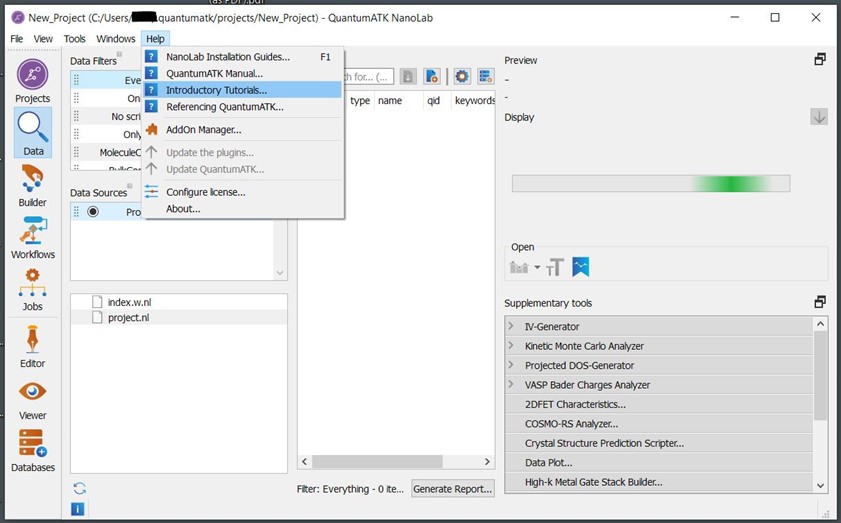Click the Supplementary tools vertical scrollbar thumb
Viewport: 841px width, 523px height.
click(820, 375)
